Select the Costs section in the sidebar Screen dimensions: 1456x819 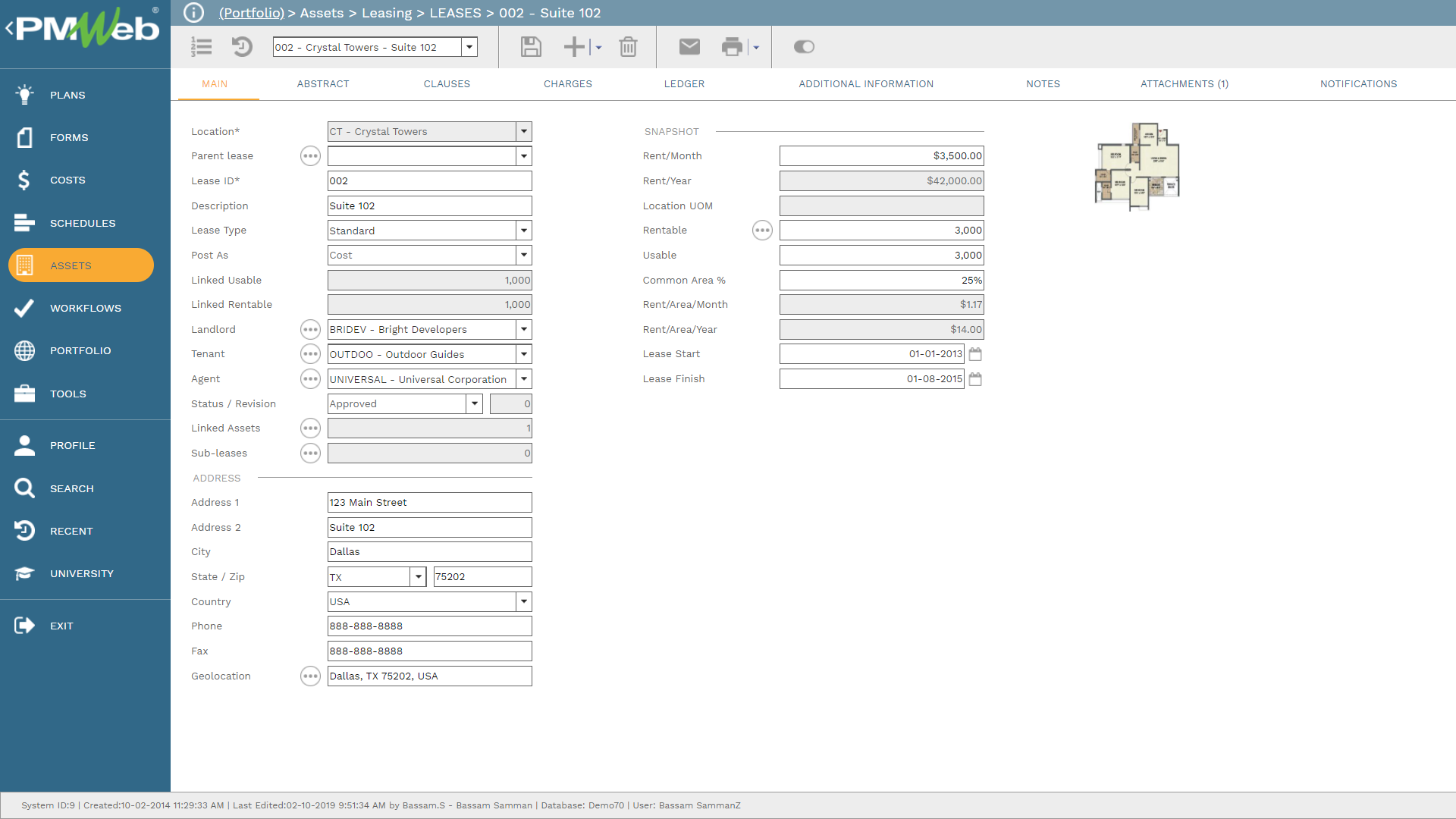(67, 180)
